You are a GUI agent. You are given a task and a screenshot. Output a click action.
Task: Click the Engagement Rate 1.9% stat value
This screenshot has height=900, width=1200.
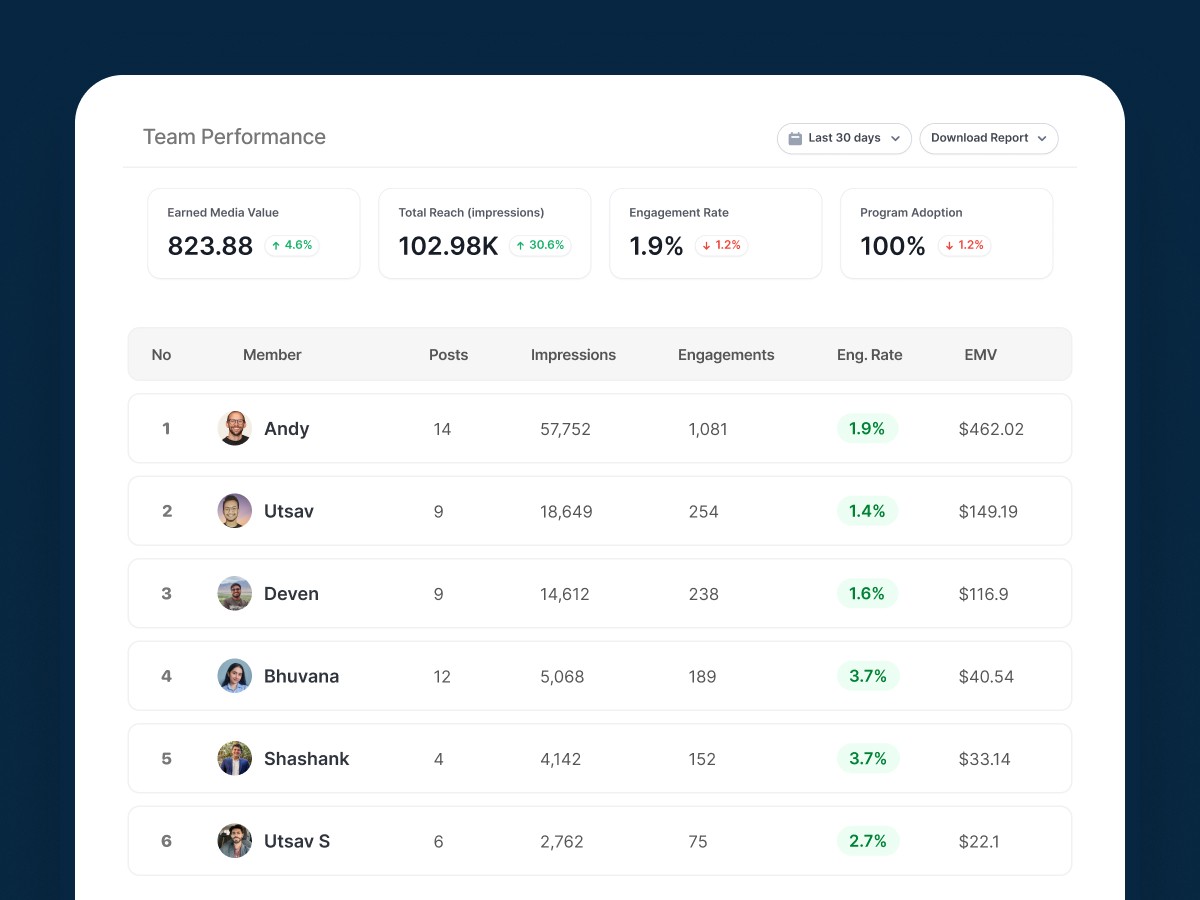point(655,245)
